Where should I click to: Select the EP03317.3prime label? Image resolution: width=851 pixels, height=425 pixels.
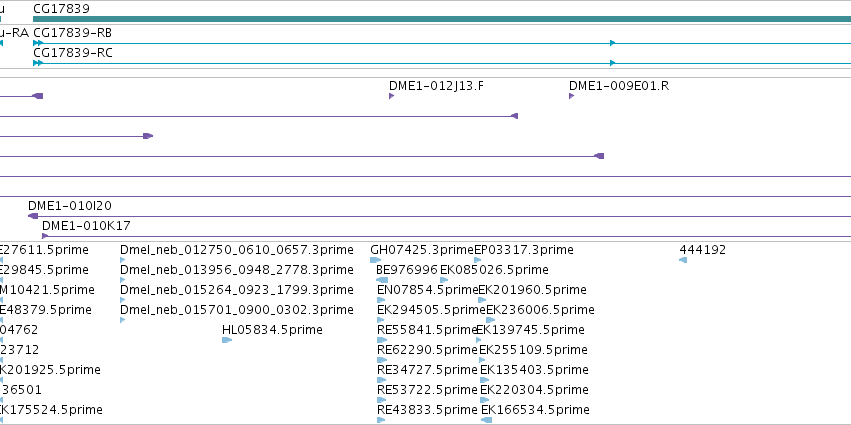[524, 250]
